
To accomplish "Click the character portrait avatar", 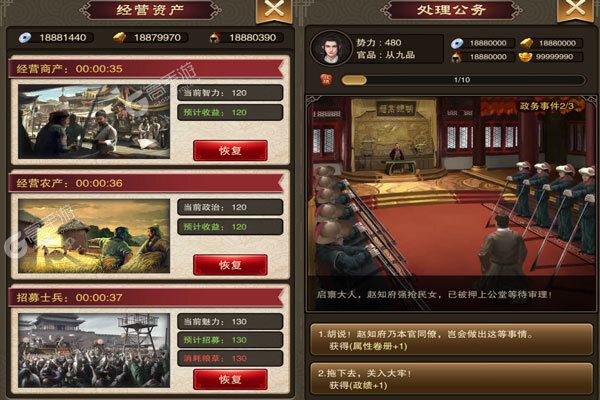I will [x=331, y=49].
